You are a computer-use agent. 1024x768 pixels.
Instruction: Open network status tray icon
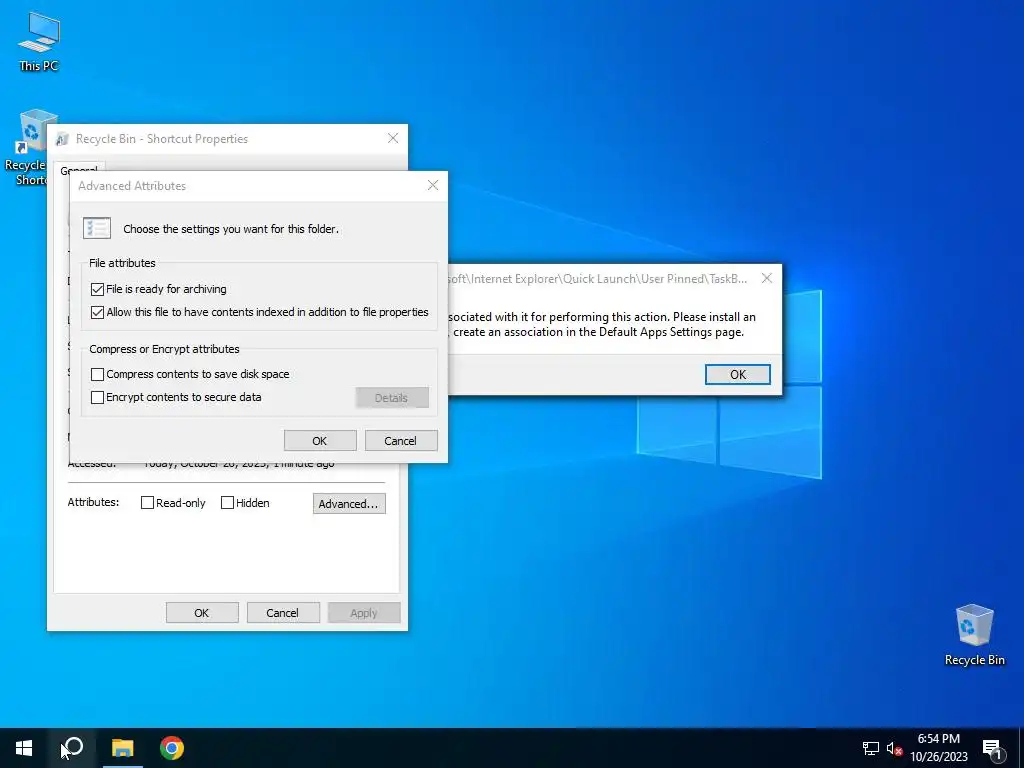[x=870, y=748]
